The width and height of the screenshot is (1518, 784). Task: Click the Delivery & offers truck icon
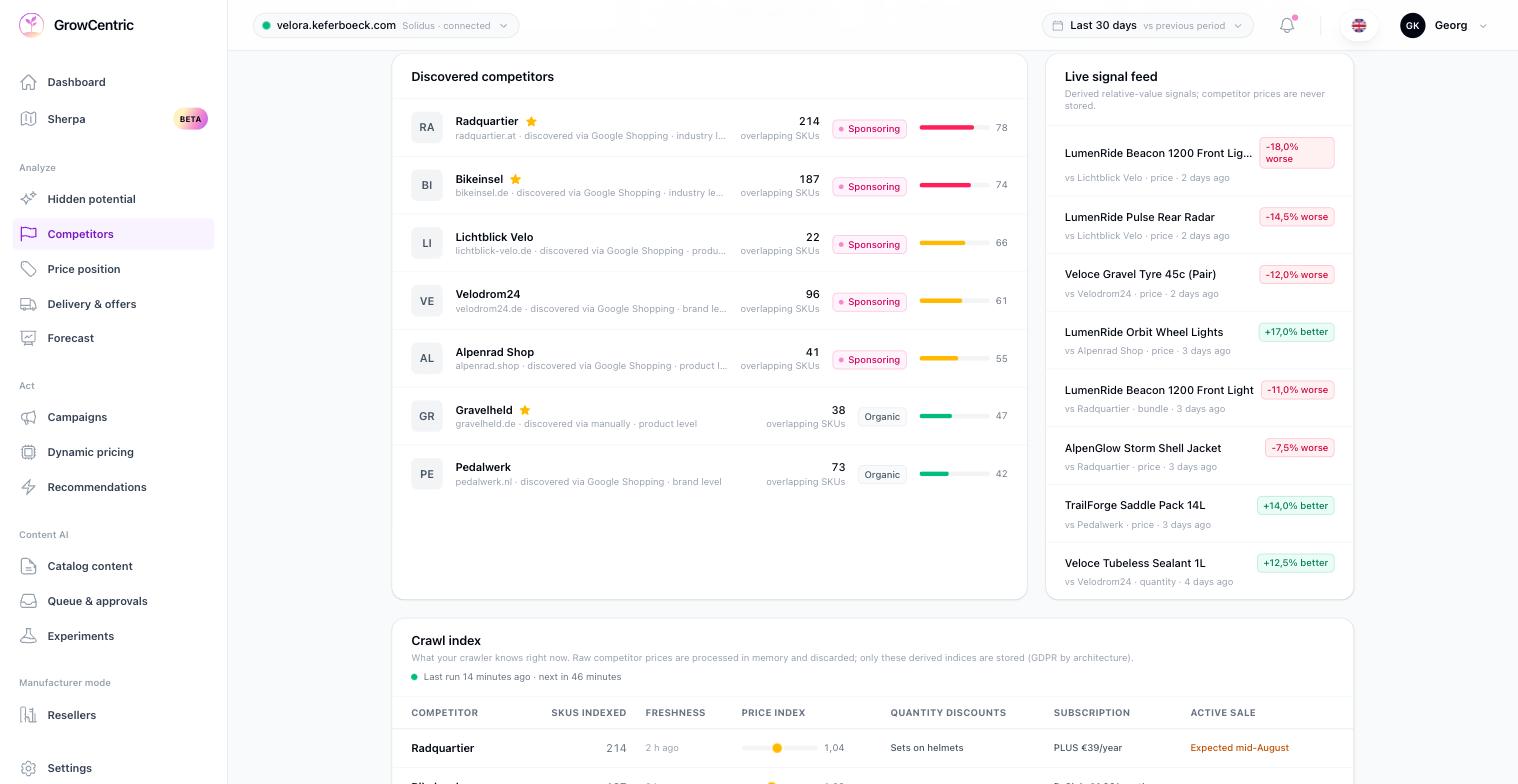(28, 304)
